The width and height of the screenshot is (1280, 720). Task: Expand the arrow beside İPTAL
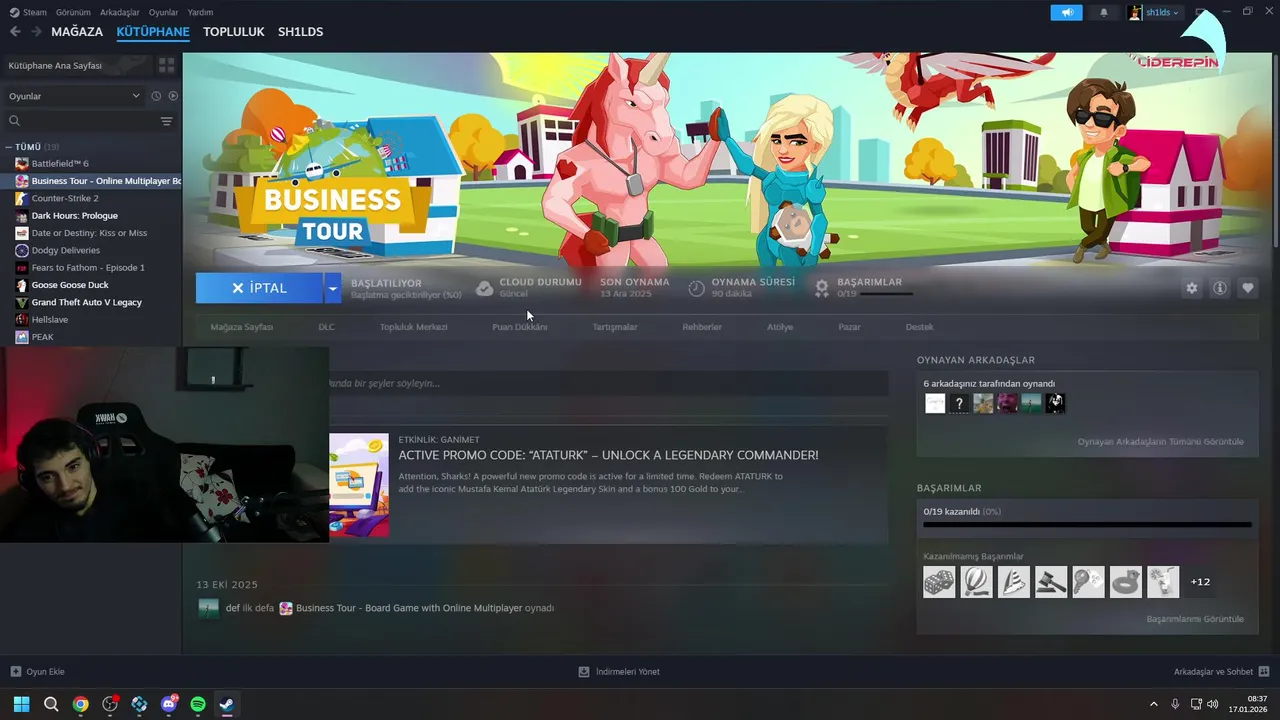pos(332,288)
